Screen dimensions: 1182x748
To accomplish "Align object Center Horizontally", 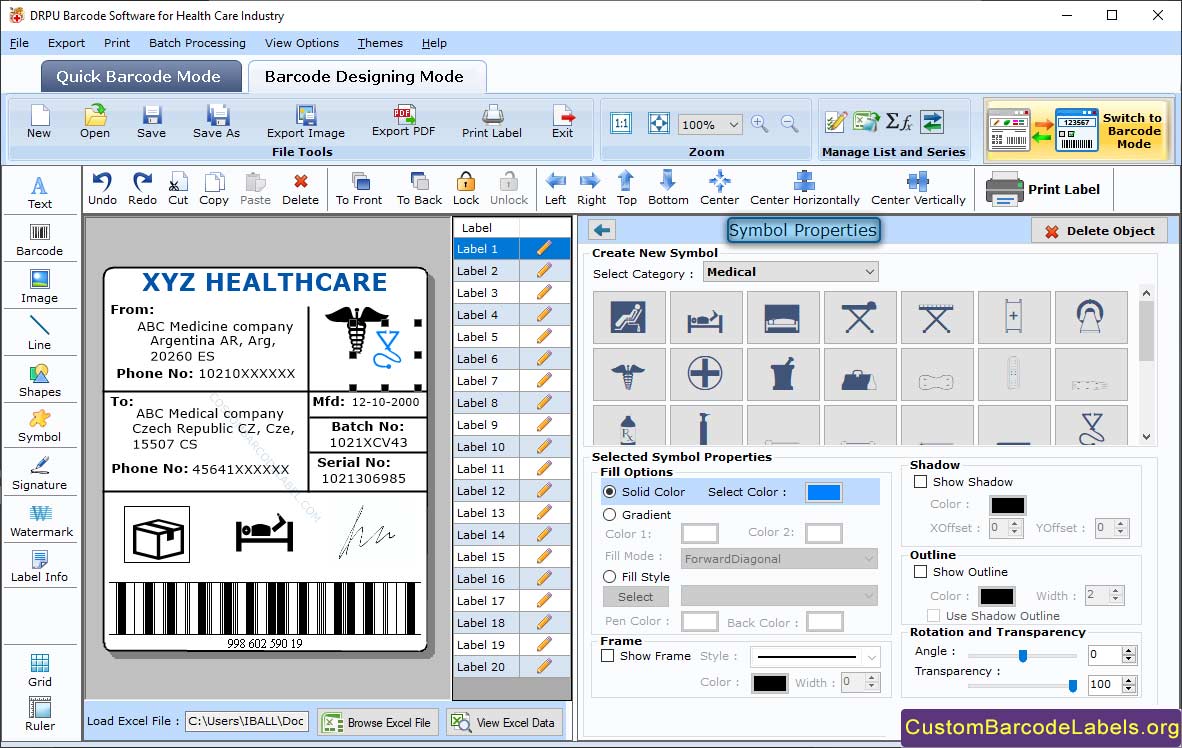I will [x=804, y=189].
